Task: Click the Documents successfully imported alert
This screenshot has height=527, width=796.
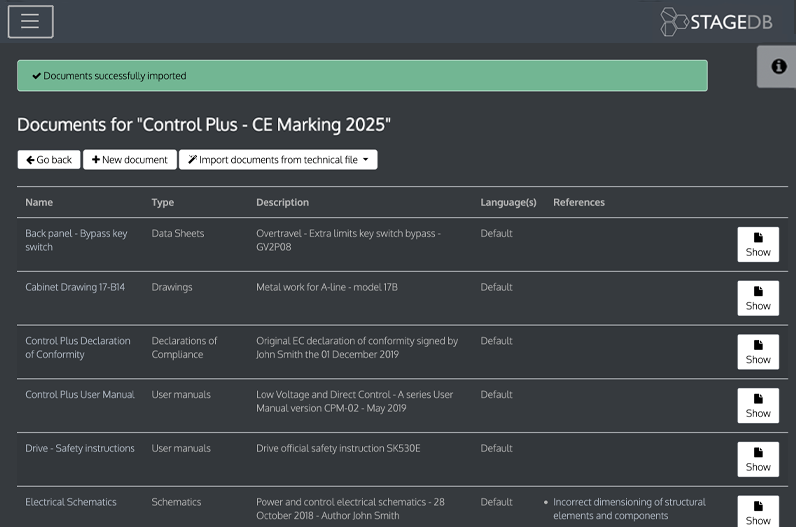Action: pos(362,76)
